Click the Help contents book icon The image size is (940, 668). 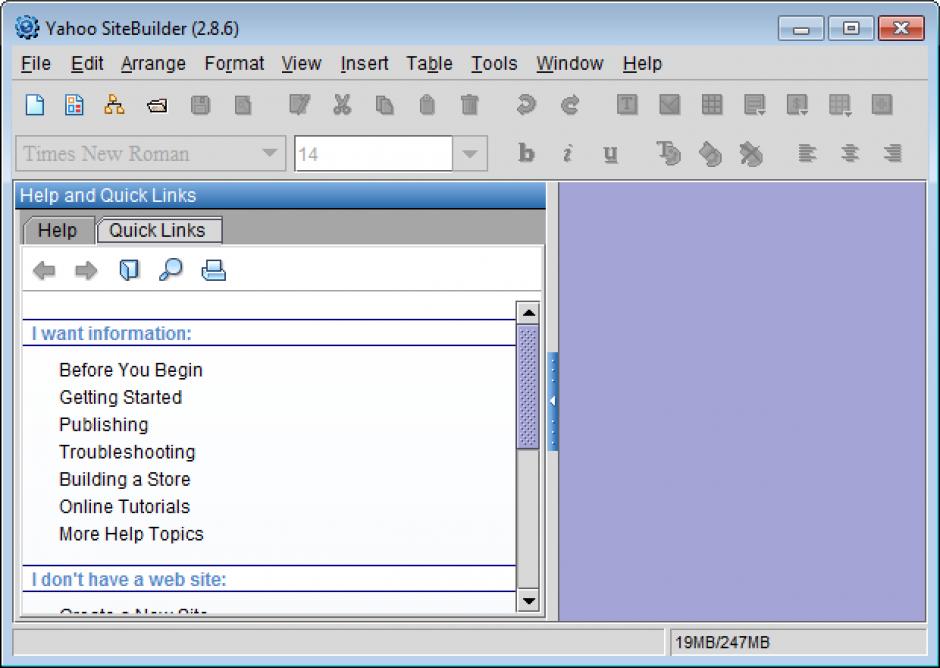(129, 270)
